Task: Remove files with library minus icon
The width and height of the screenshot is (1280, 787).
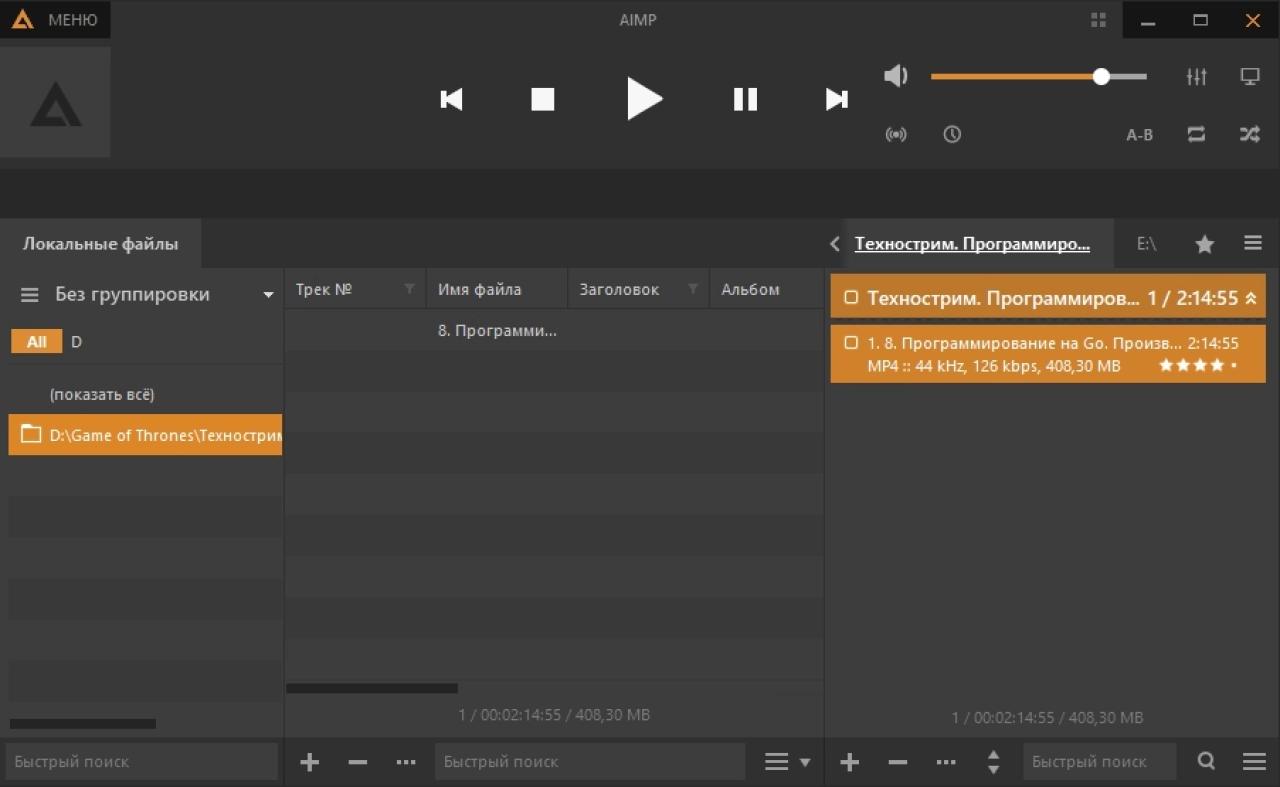Action: [358, 762]
